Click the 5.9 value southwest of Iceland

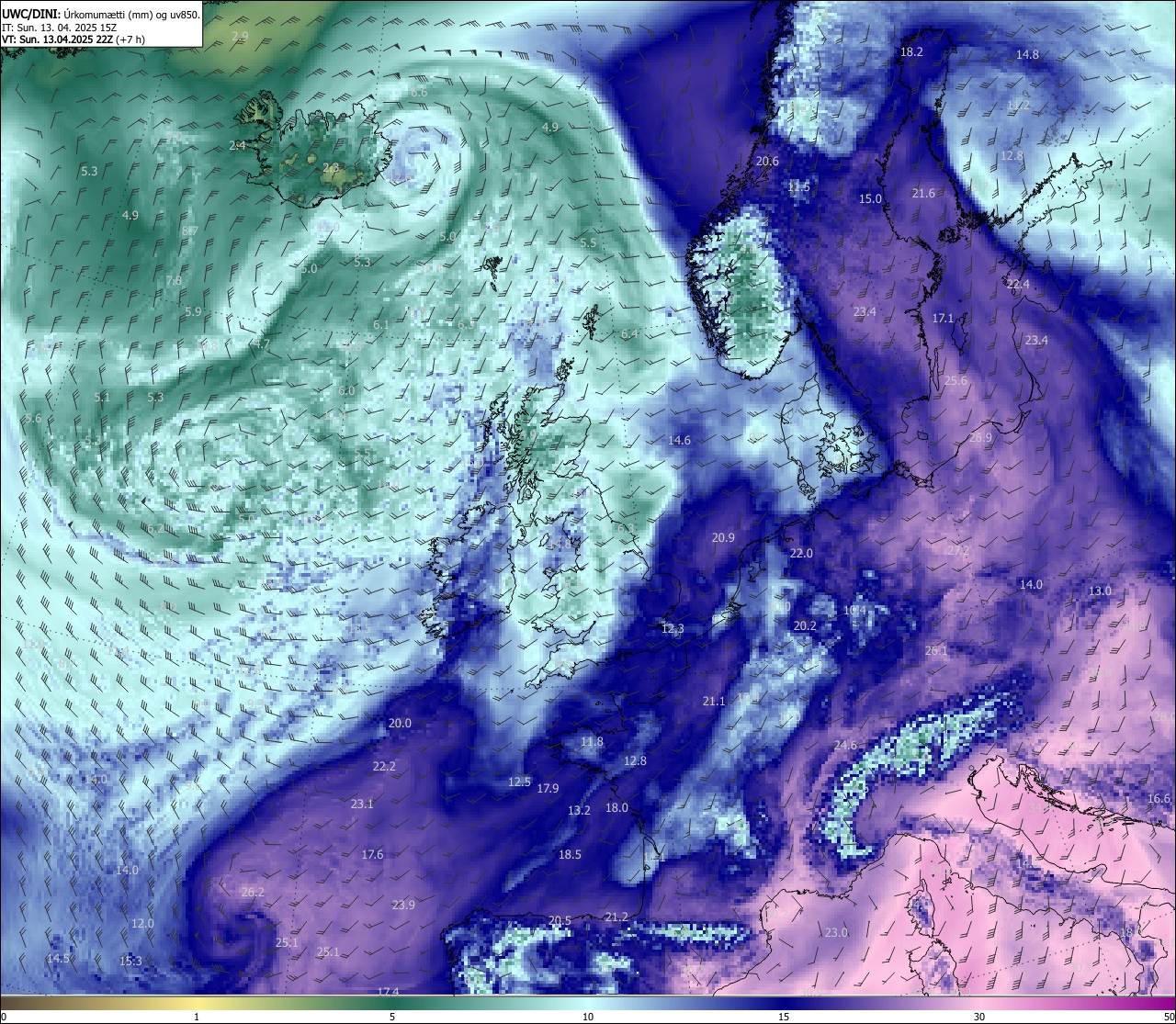pos(193,312)
